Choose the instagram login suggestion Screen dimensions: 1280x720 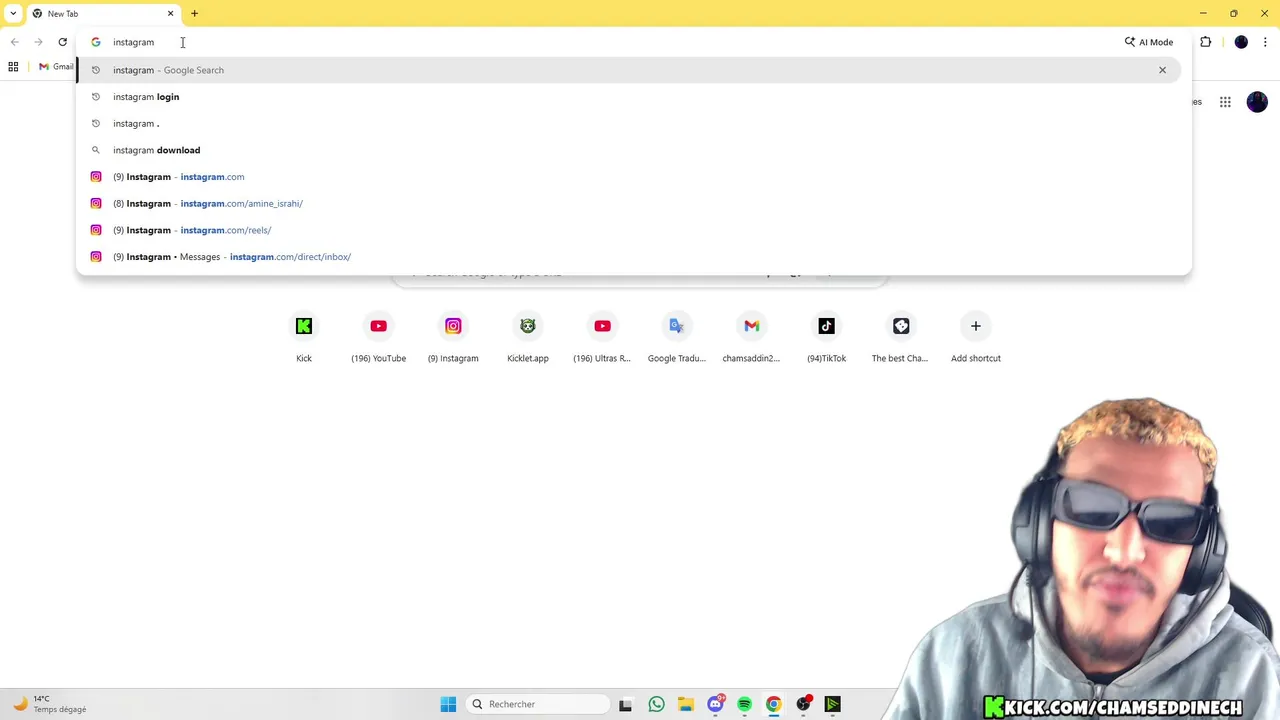pyautogui.click(x=628, y=97)
